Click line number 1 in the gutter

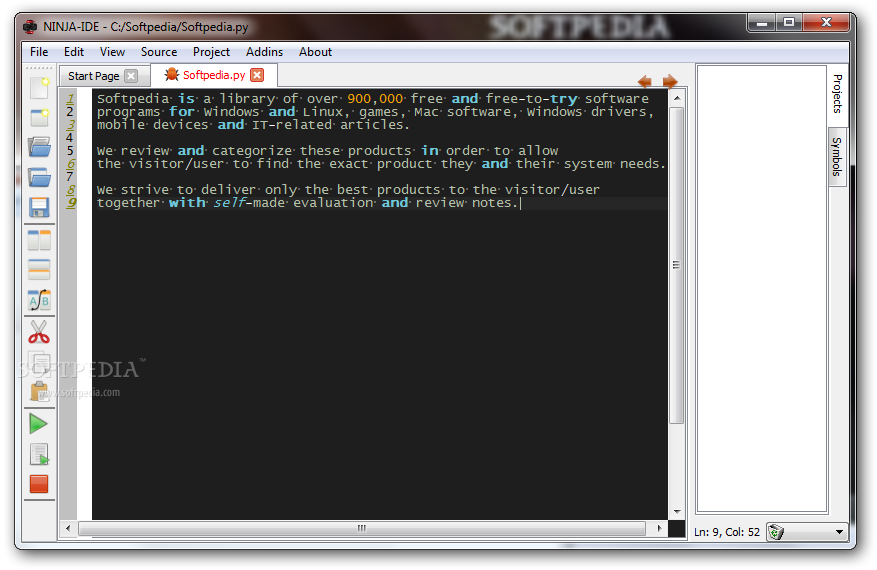point(70,99)
